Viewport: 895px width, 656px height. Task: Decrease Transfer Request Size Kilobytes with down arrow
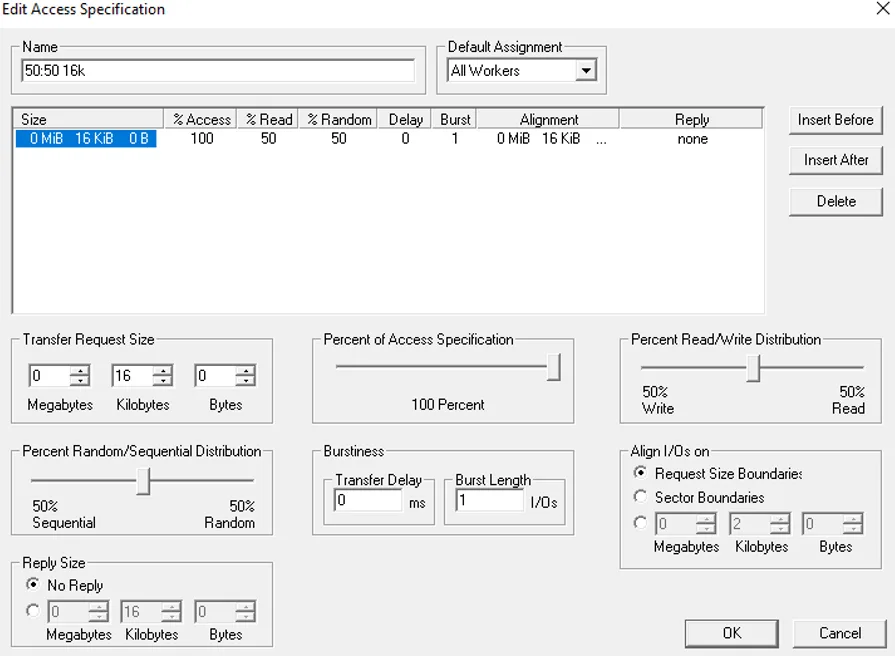pyautogui.click(x=163, y=381)
